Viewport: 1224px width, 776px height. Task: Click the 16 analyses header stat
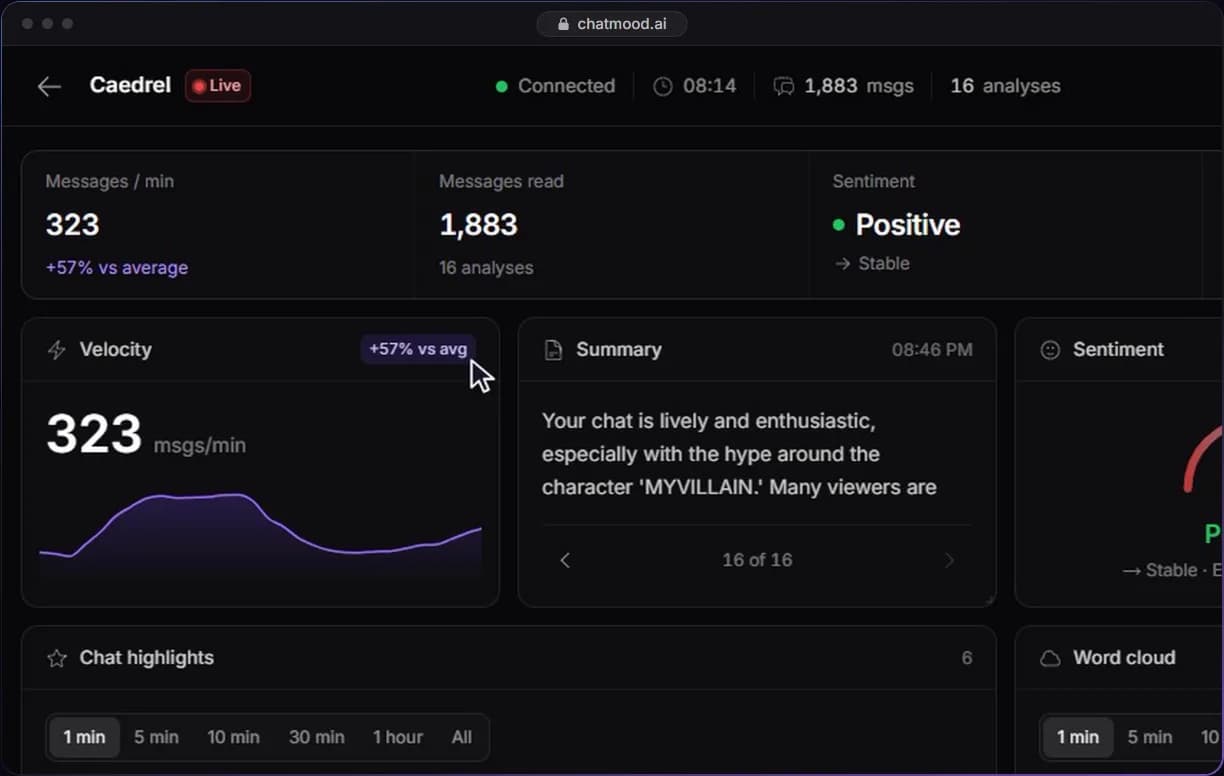[x=1005, y=86]
